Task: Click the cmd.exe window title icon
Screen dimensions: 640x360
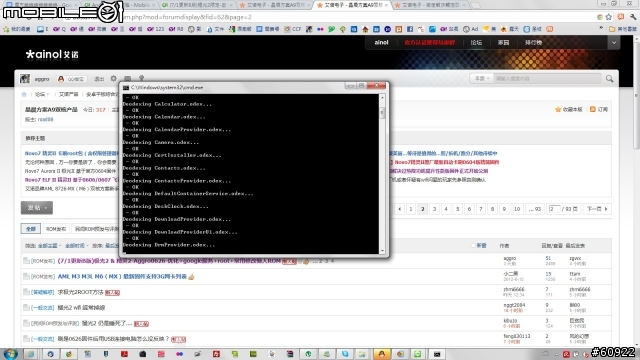Action: (x=126, y=87)
